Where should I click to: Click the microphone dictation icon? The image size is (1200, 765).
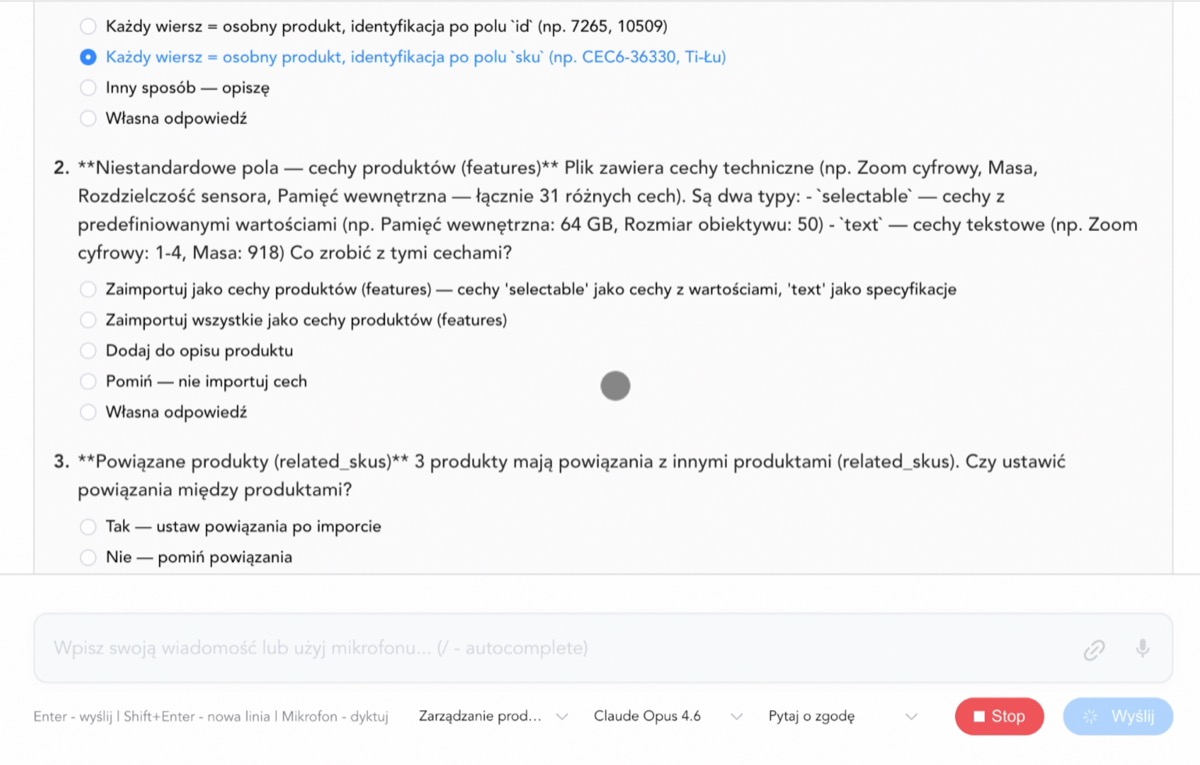(x=1141, y=649)
